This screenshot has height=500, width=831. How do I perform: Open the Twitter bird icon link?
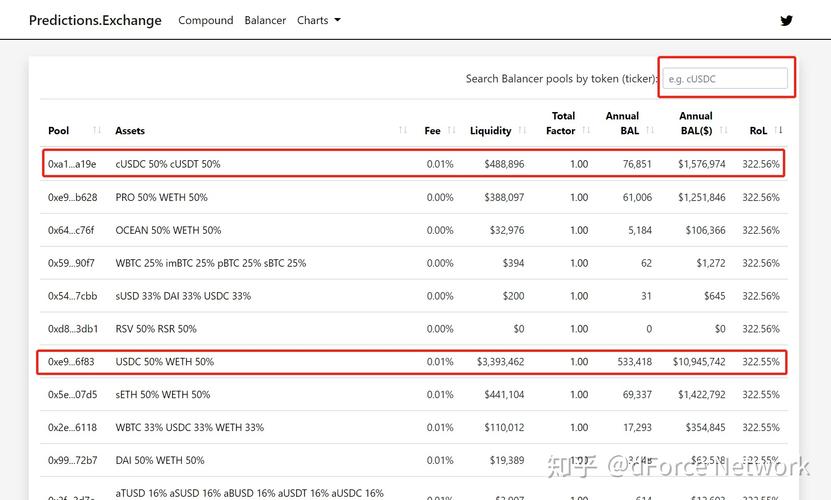(786, 21)
